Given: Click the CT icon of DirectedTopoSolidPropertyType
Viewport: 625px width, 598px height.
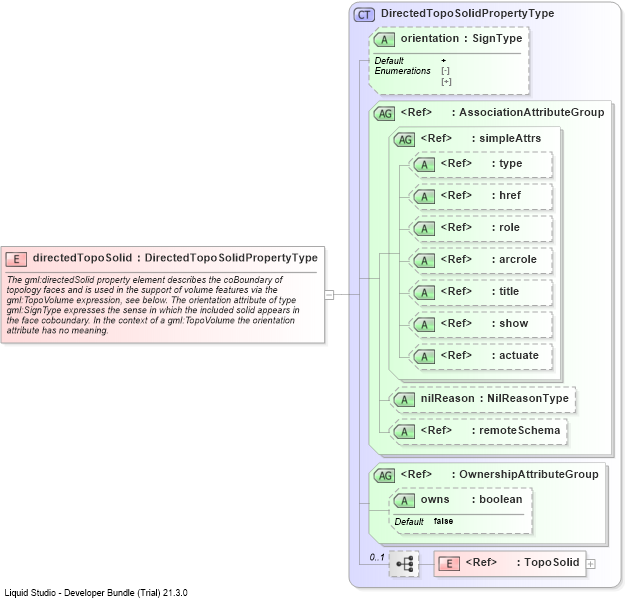Looking at the screenshot, I should 364,15.
